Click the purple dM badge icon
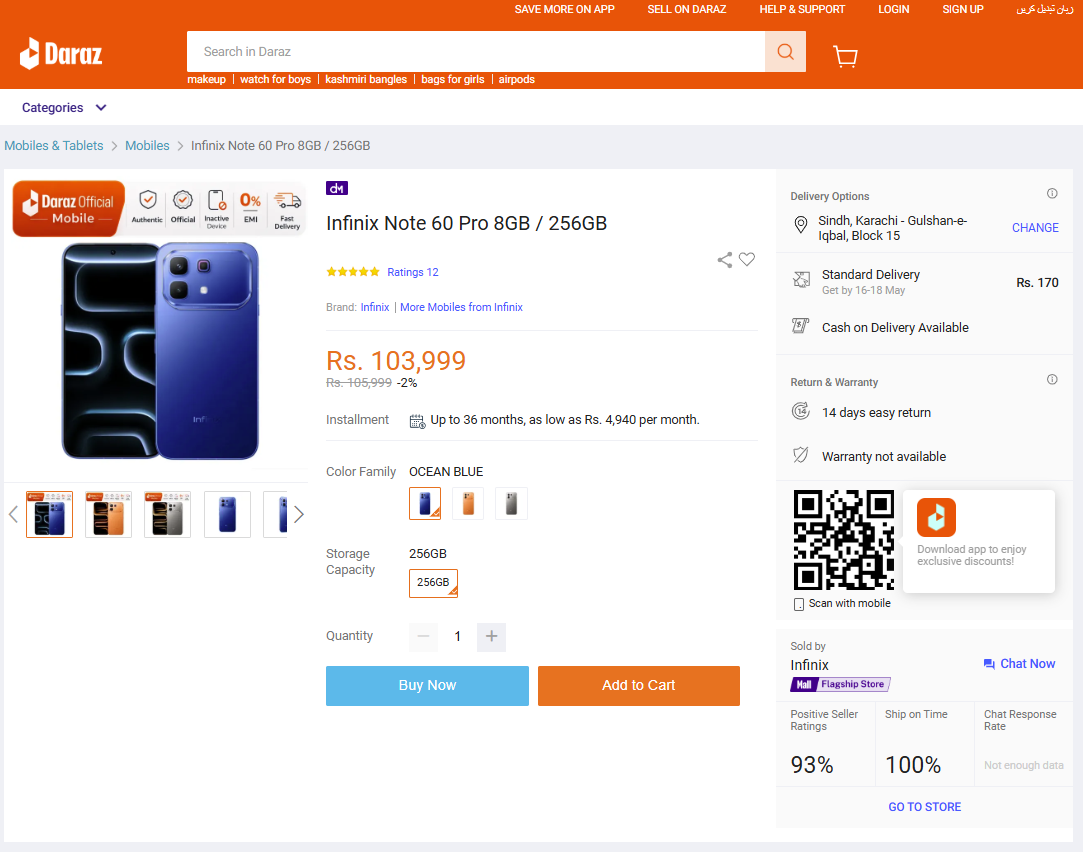Image resolution: width=1083 pixels, height=852 pixels. (337, 188)
